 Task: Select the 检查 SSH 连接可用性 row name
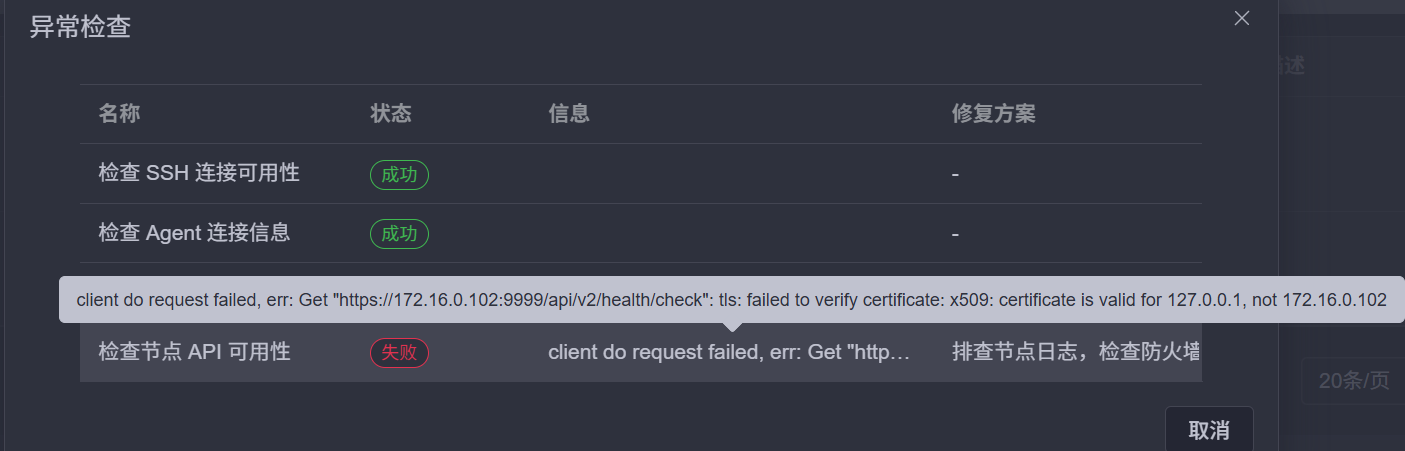click(x=199, y=173)
